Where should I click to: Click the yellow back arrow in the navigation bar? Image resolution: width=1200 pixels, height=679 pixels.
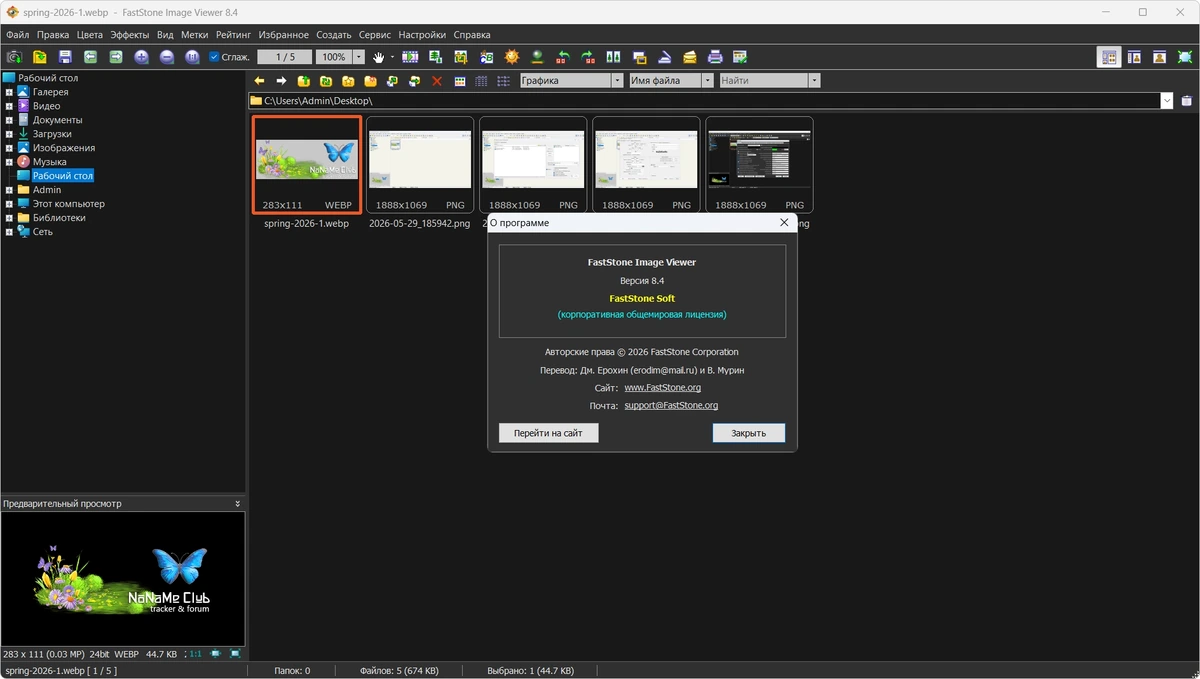pos(259,81)
